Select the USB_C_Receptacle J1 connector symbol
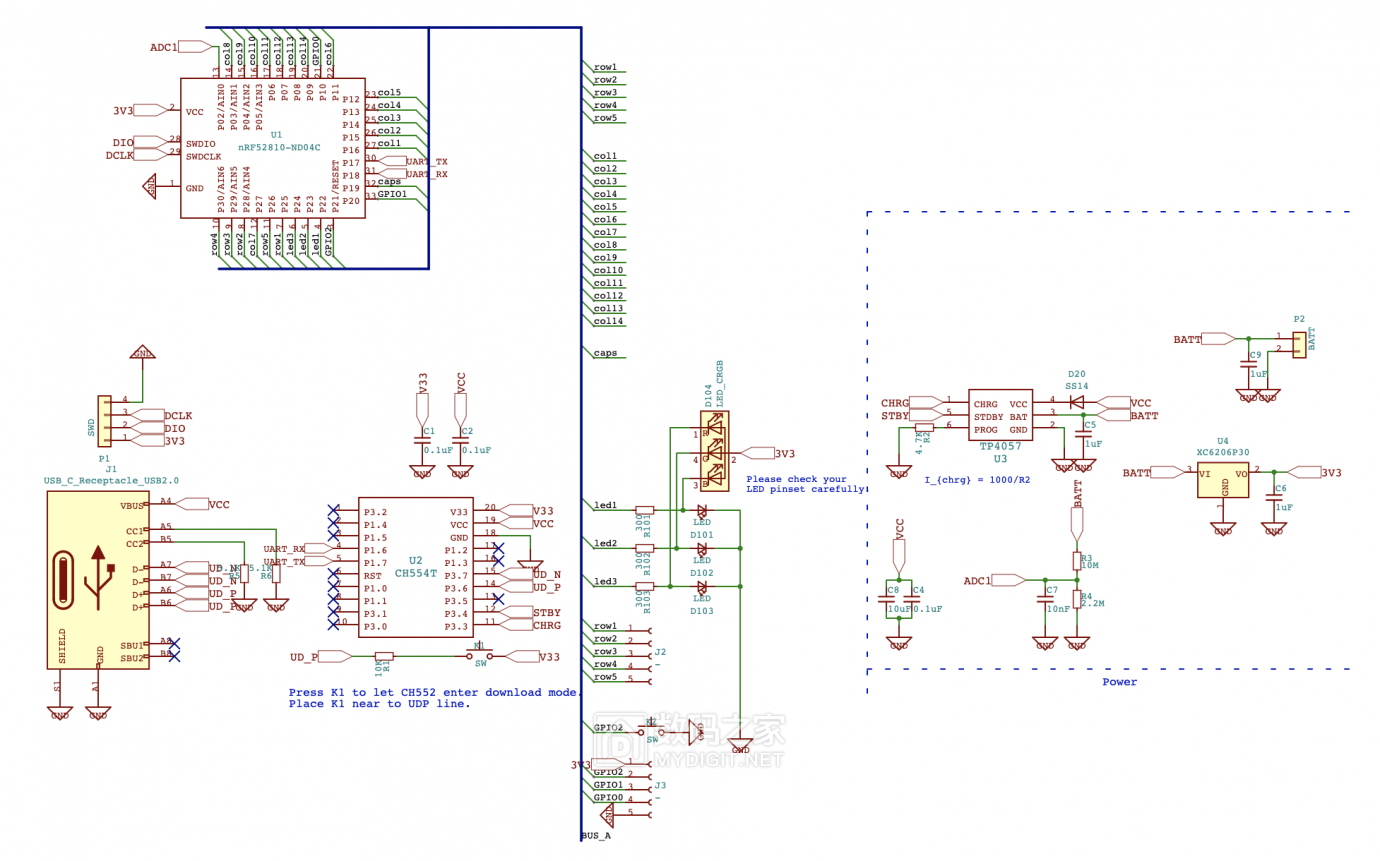 [97, 579]
